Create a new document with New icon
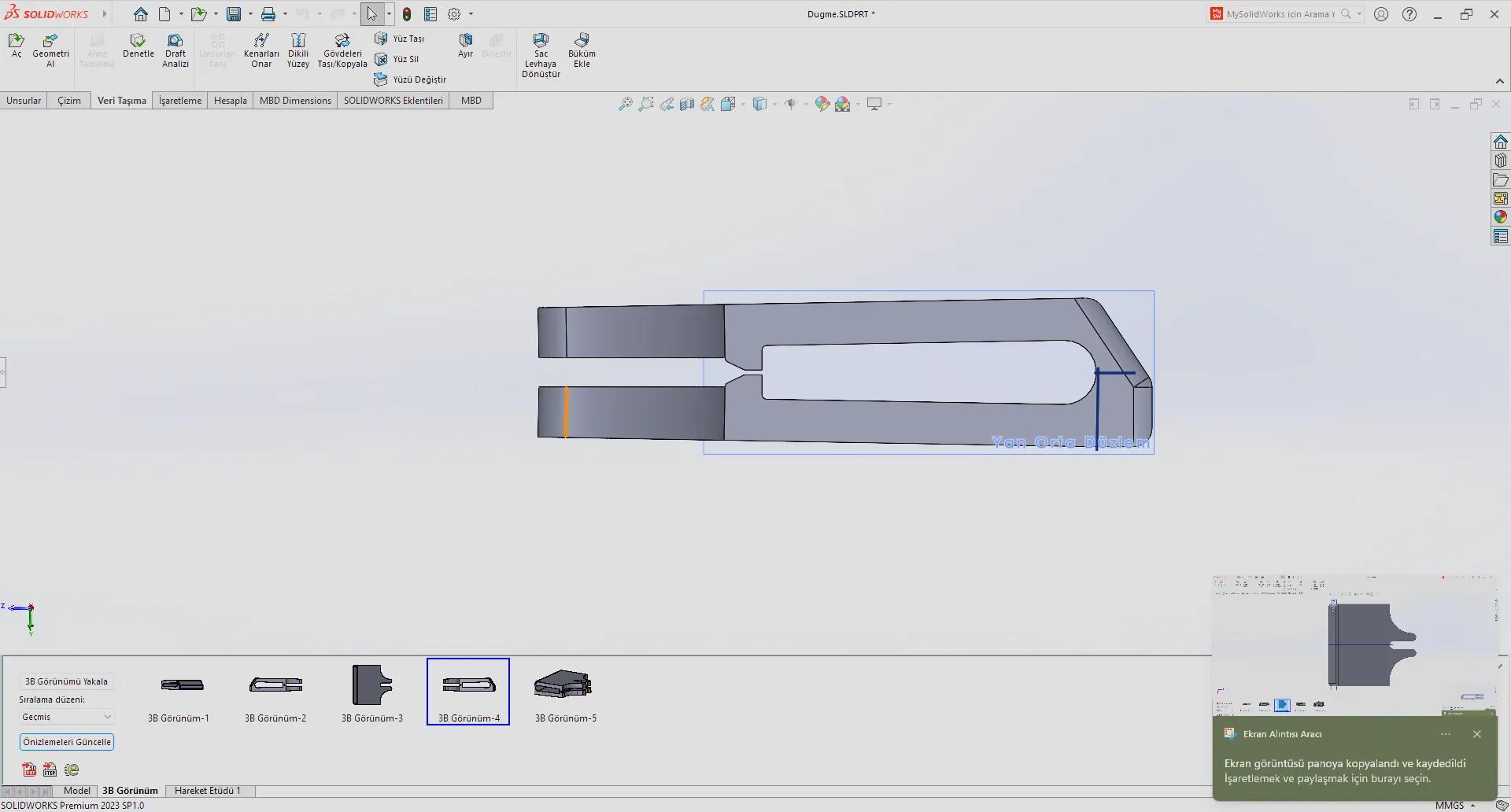Image resolution: width=1511 pixels, height=812 pixels. [x=164, y=14]
